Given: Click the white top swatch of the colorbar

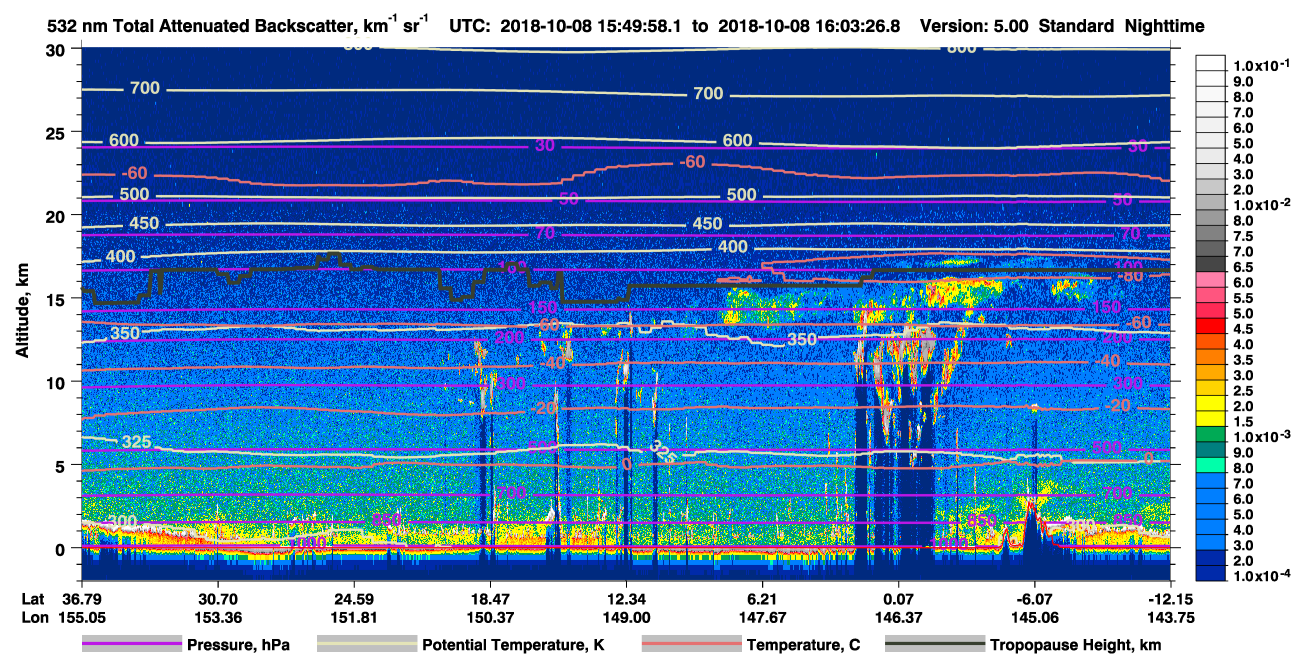Looking at the screenshot, I should tap(1210, 63).
